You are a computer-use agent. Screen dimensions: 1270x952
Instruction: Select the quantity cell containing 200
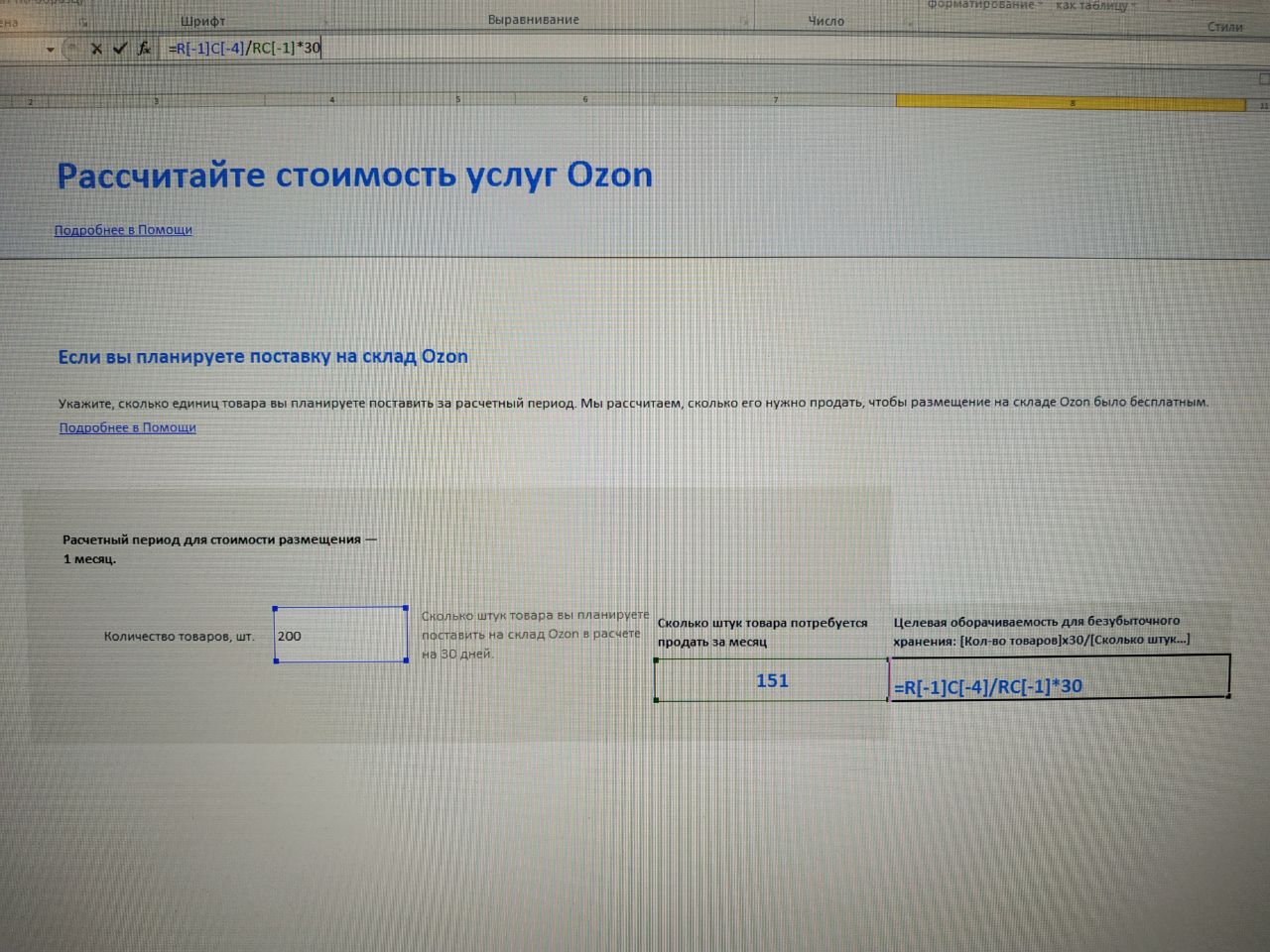pos(340,636)
